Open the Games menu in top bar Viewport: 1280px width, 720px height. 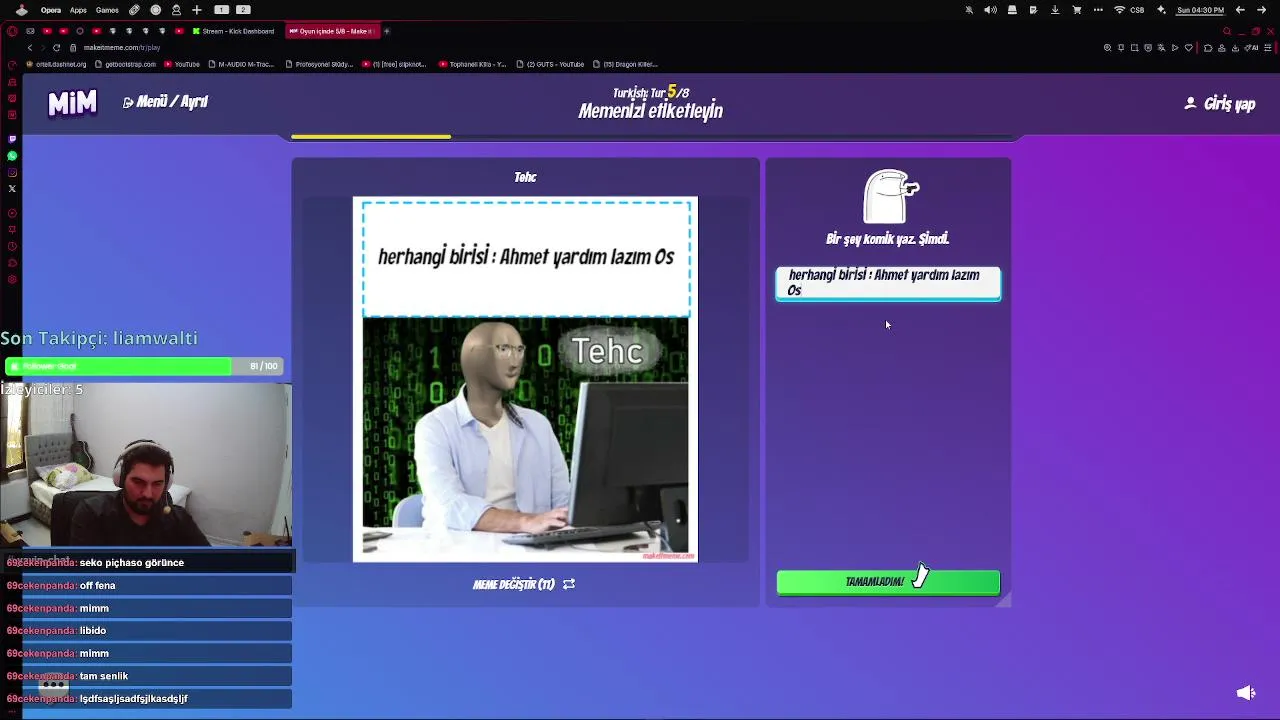(107, 10)
